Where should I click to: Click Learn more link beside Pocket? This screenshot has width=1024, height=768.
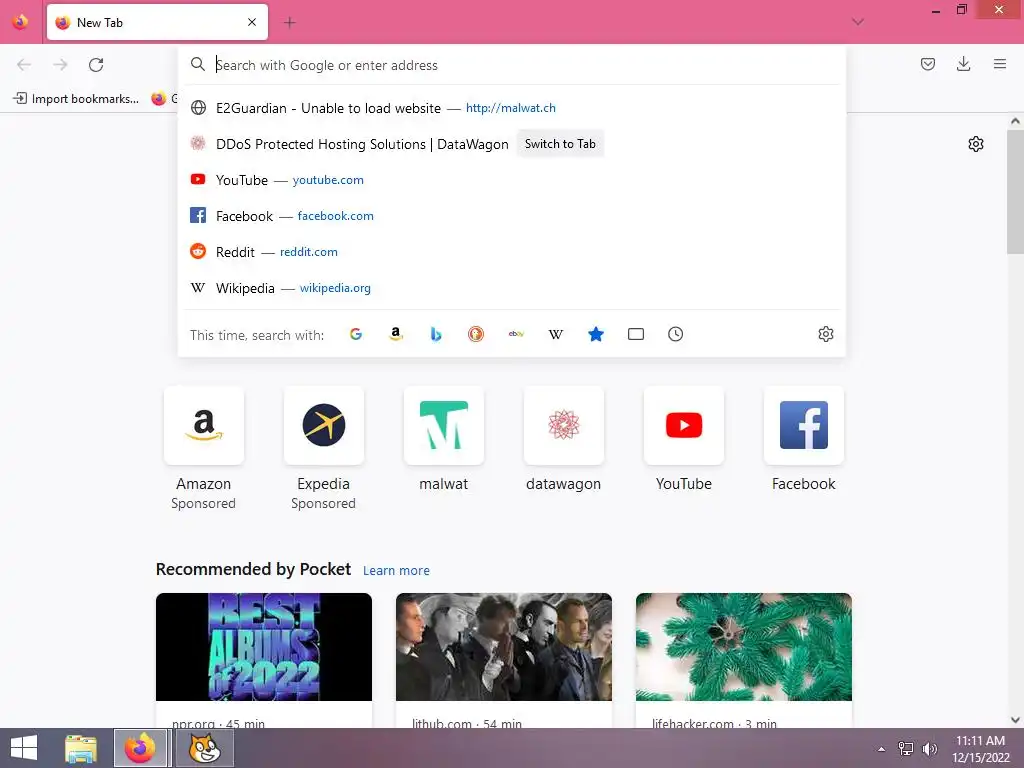point(396,571)
